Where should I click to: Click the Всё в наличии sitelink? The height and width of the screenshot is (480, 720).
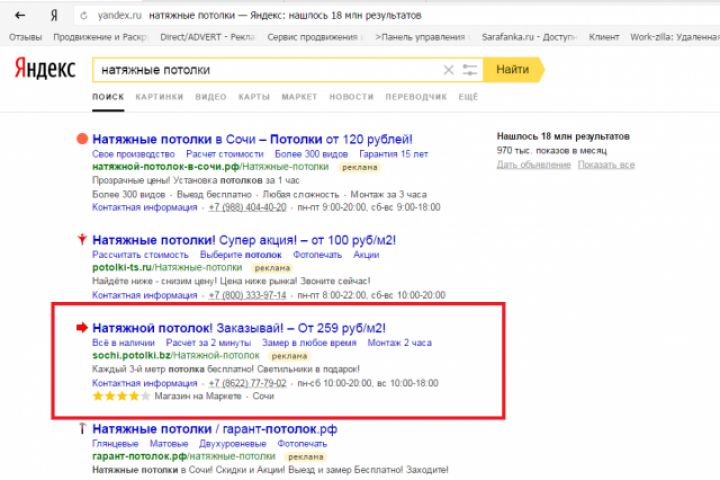[124, 343]
